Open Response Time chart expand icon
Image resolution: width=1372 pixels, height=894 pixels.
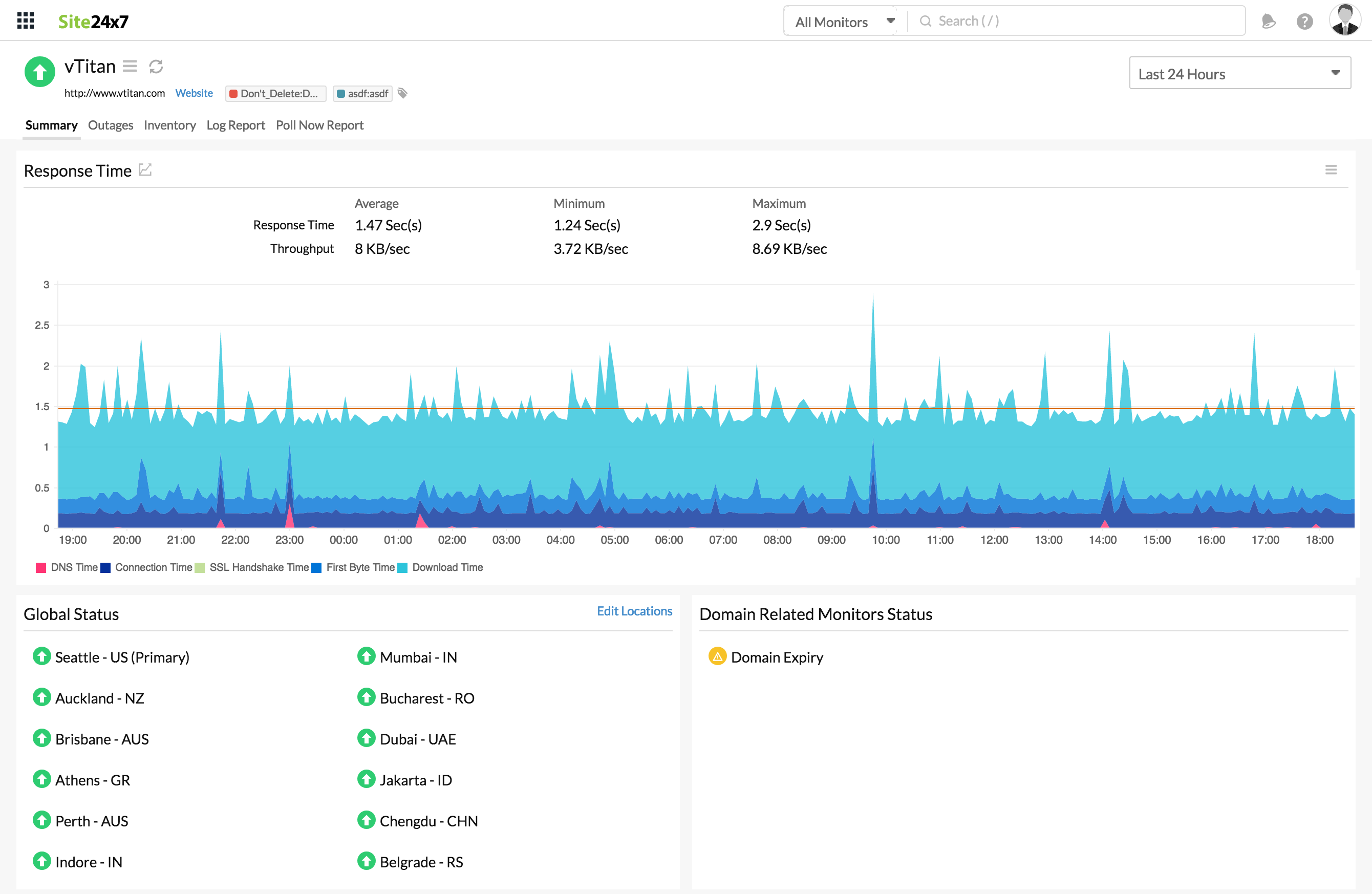(145, 170)
